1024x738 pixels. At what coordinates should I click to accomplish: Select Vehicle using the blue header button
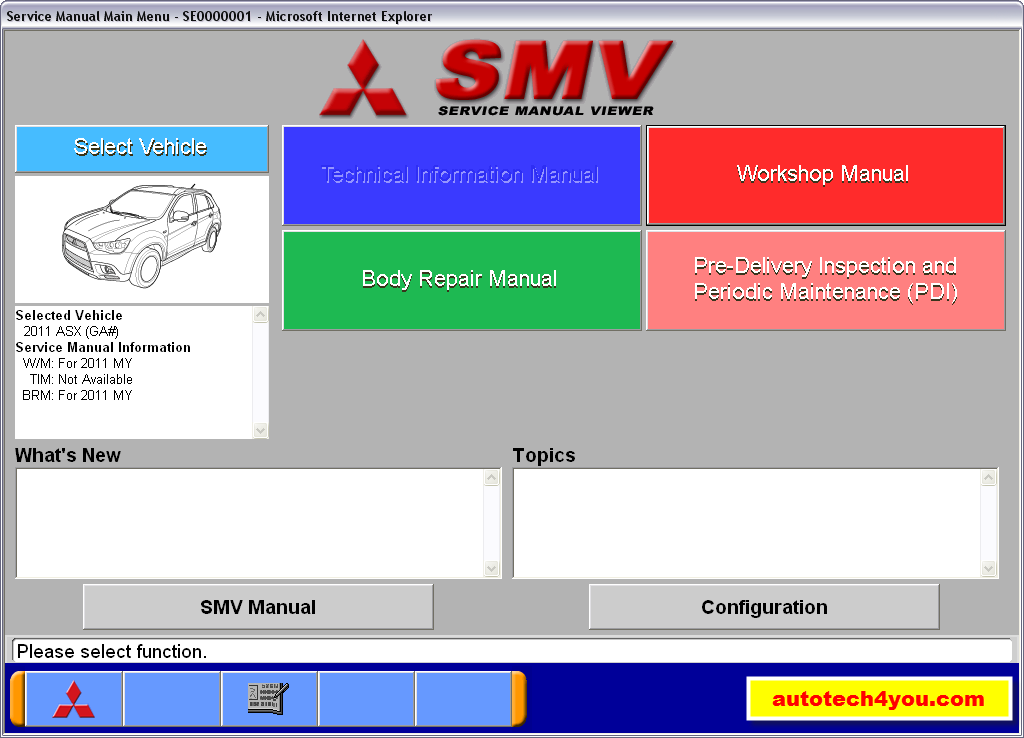coord(142,148)
